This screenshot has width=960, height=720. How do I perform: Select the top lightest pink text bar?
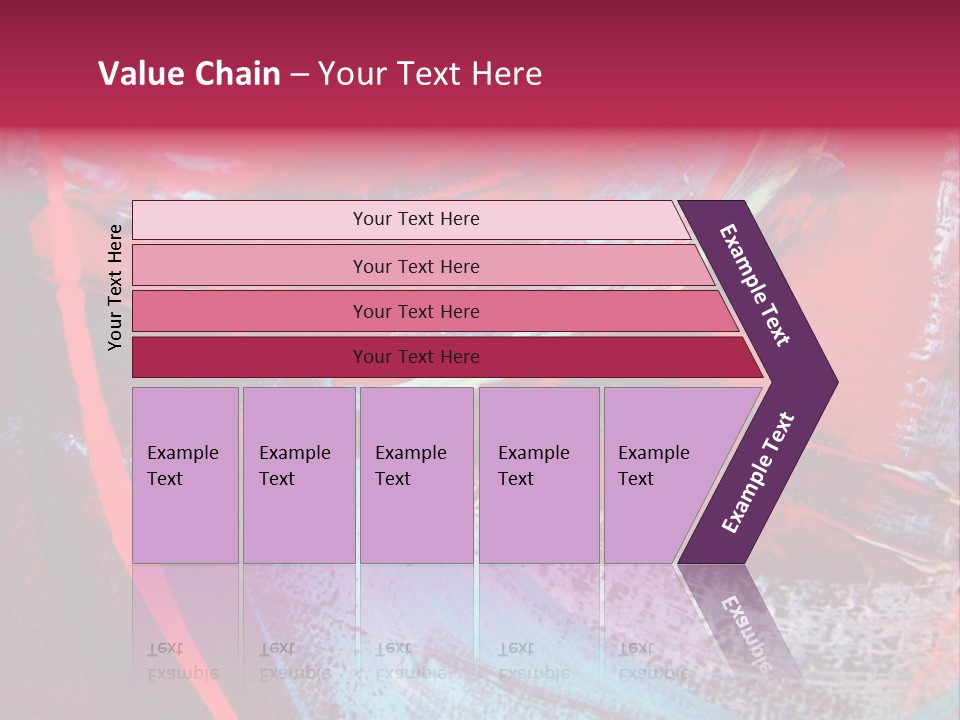[415, 219]
